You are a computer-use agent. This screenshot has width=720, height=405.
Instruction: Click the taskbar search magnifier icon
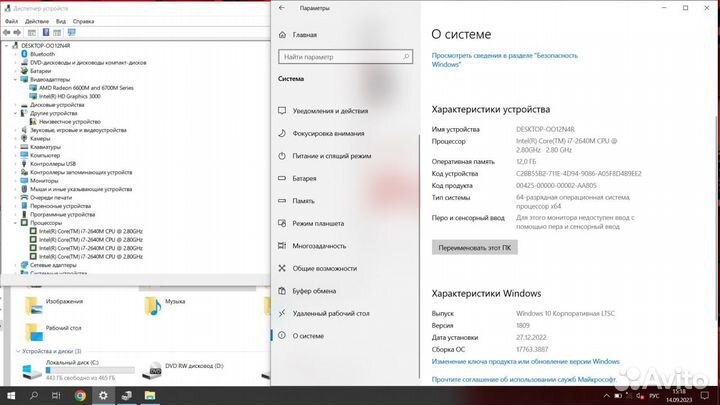34,395
